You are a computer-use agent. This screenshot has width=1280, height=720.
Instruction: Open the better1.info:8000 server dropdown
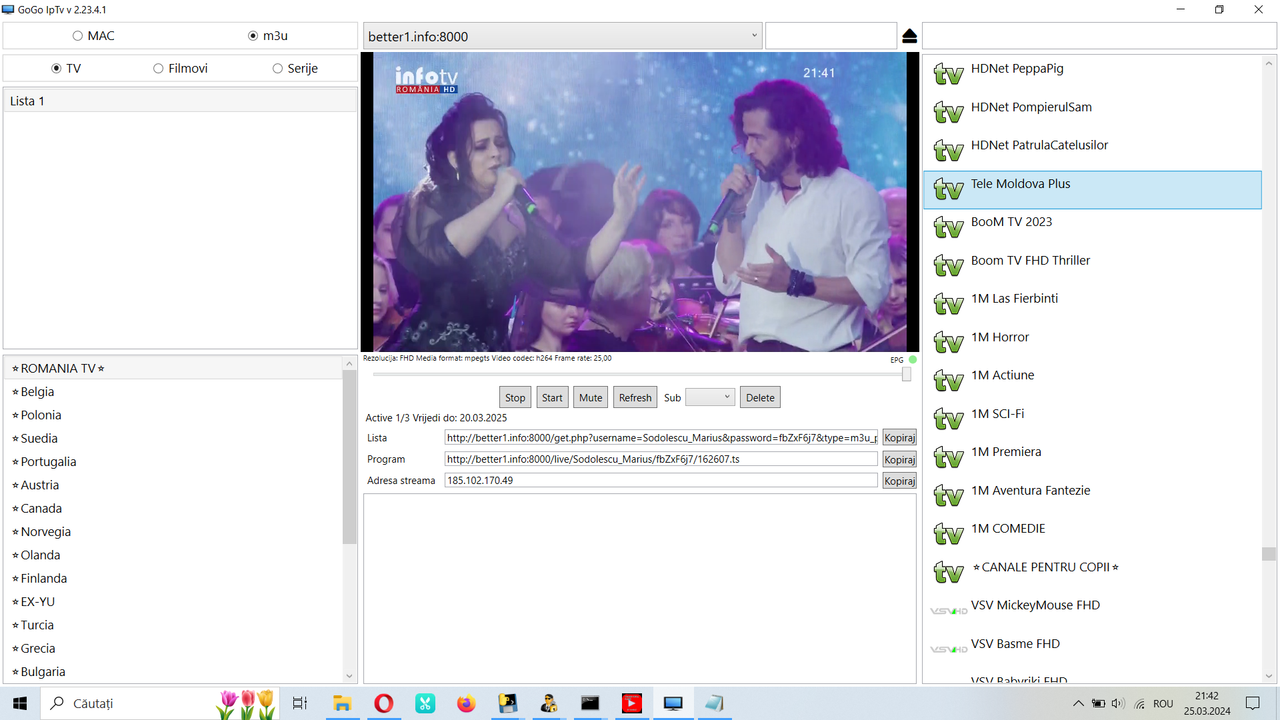pyautogui.click(x=562, y=36)
